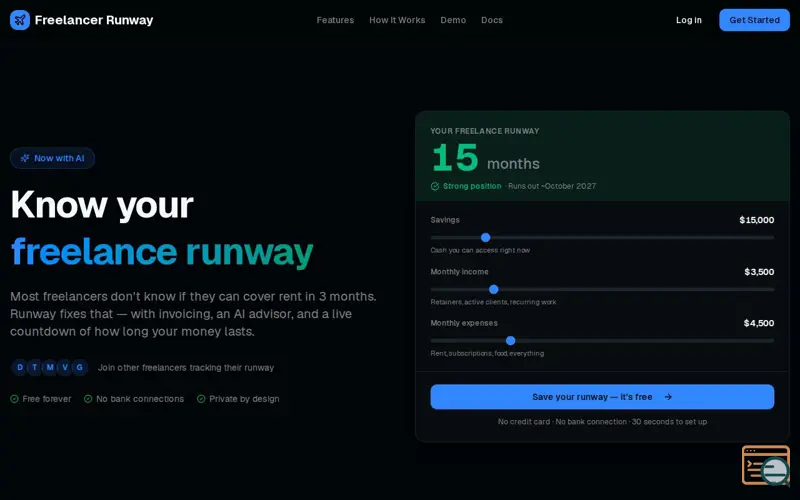Open the Docs nav item
Image resolution: width=800 pixels, height=500 pixels.
pos(492,20)
